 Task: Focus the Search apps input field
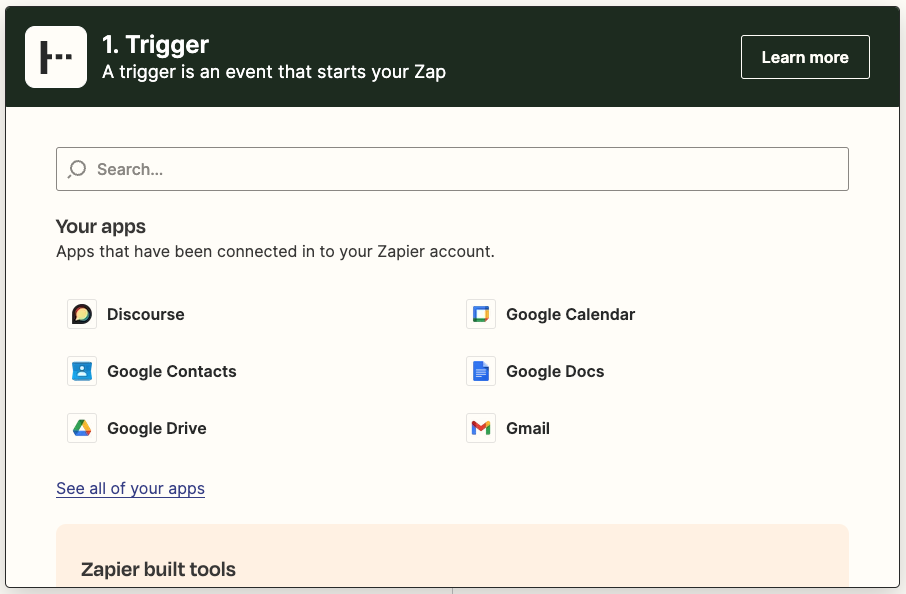pyautogui.click(x=452, y=169)
